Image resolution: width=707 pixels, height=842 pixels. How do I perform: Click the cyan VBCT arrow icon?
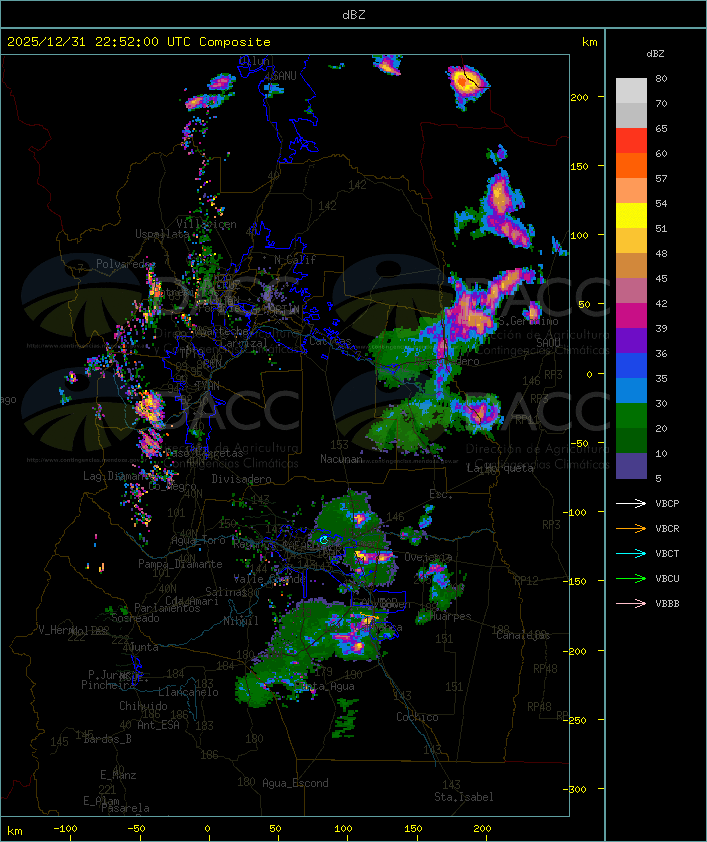point(631,553)
